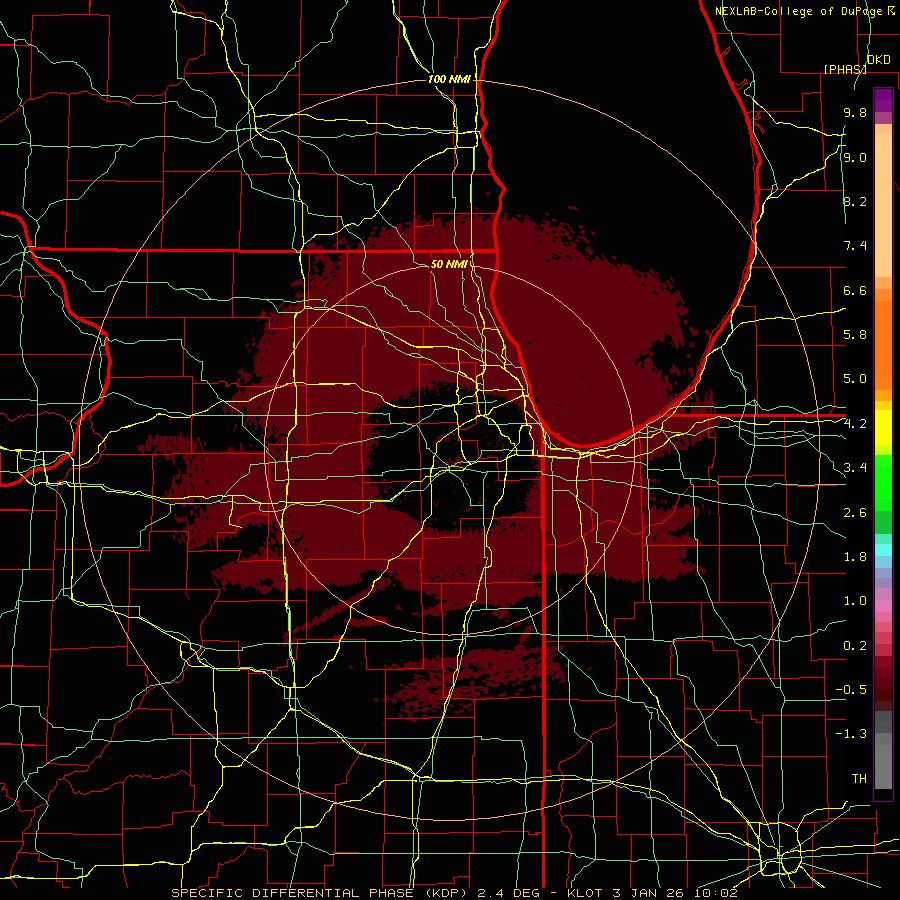Pick the purple swatch atop the color bar
Viewport: 900px width, 900px height.
pos(883,100)
